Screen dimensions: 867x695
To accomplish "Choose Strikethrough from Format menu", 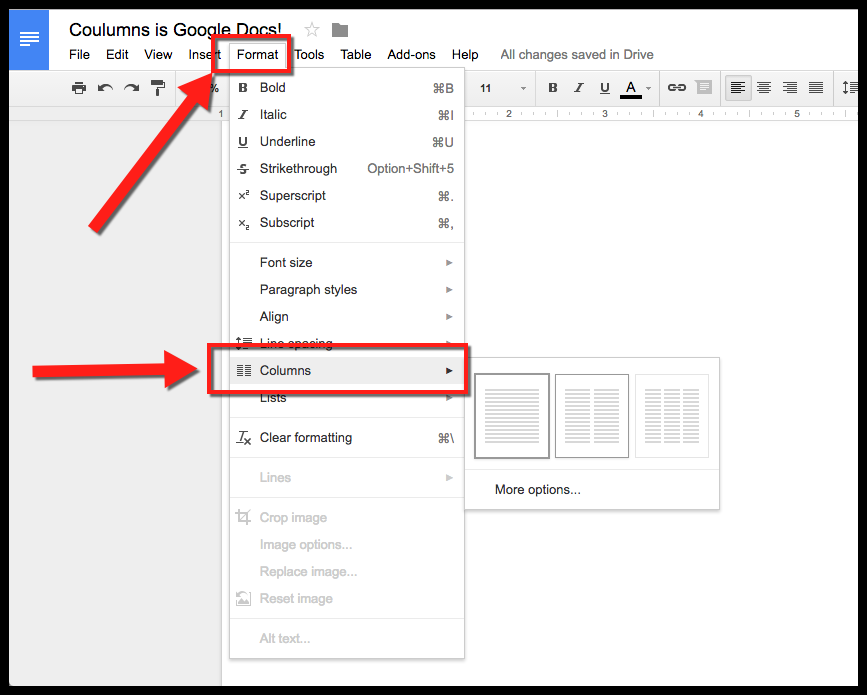I will (x=347, y=169).
